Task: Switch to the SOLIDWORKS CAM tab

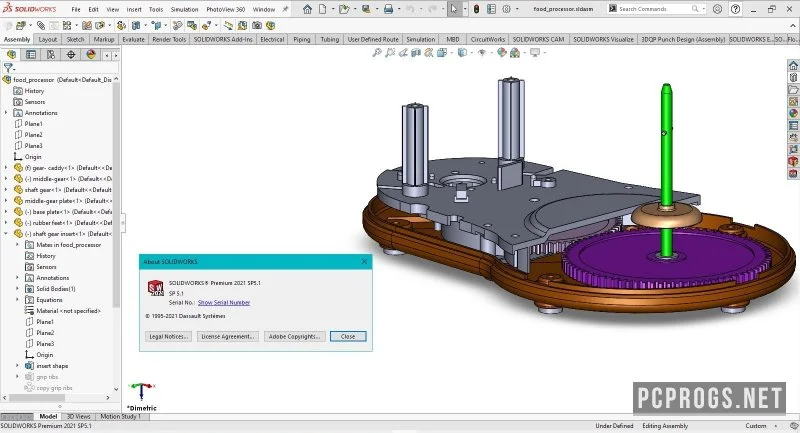Action: pyautogui.click(x=538, y=39)
